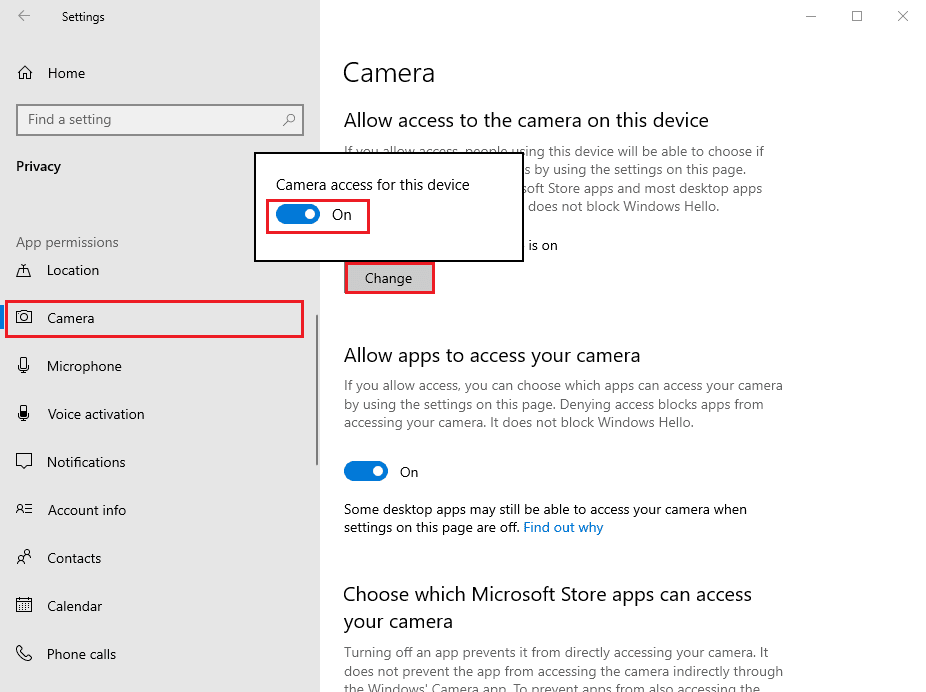926x692 pixels.
Task: Click the back arrow icon
Action: click(x=24, y=16)
